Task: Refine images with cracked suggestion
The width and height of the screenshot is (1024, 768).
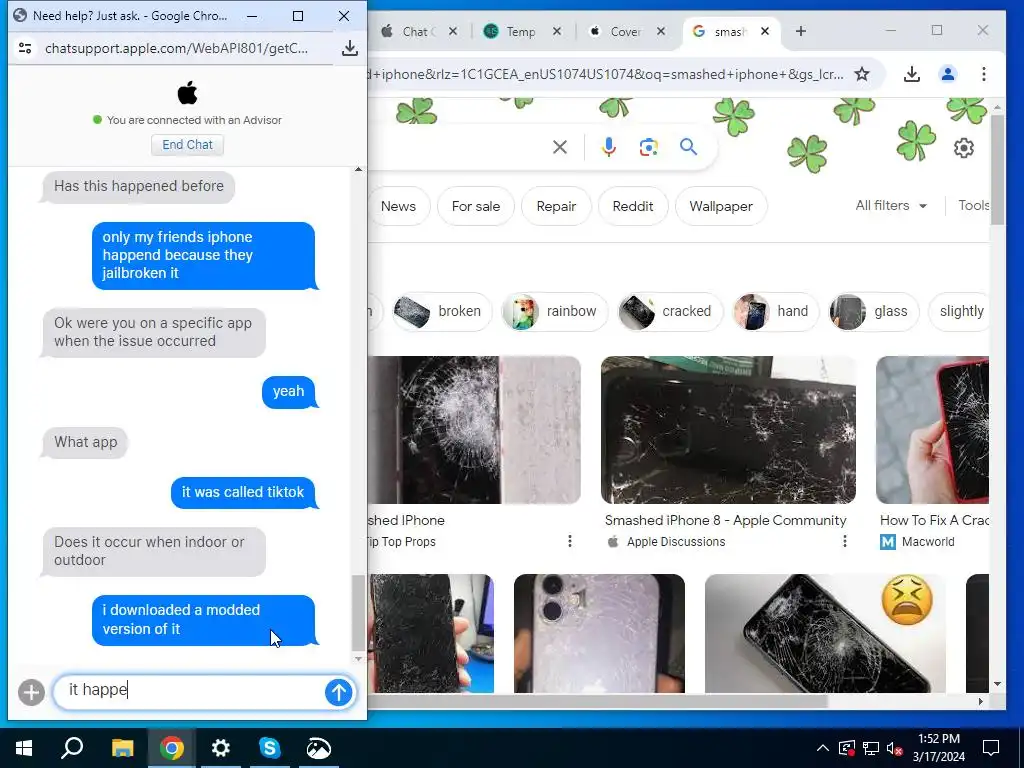Action: pos(670,312)
